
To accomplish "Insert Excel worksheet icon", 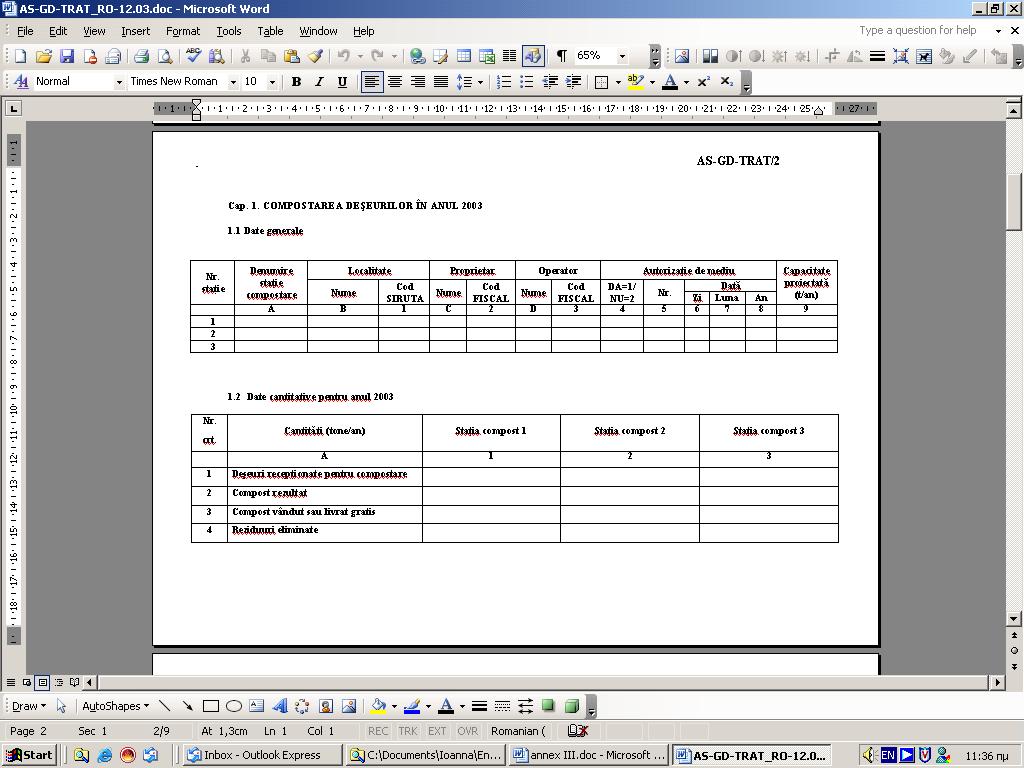I will pos(487,56).
